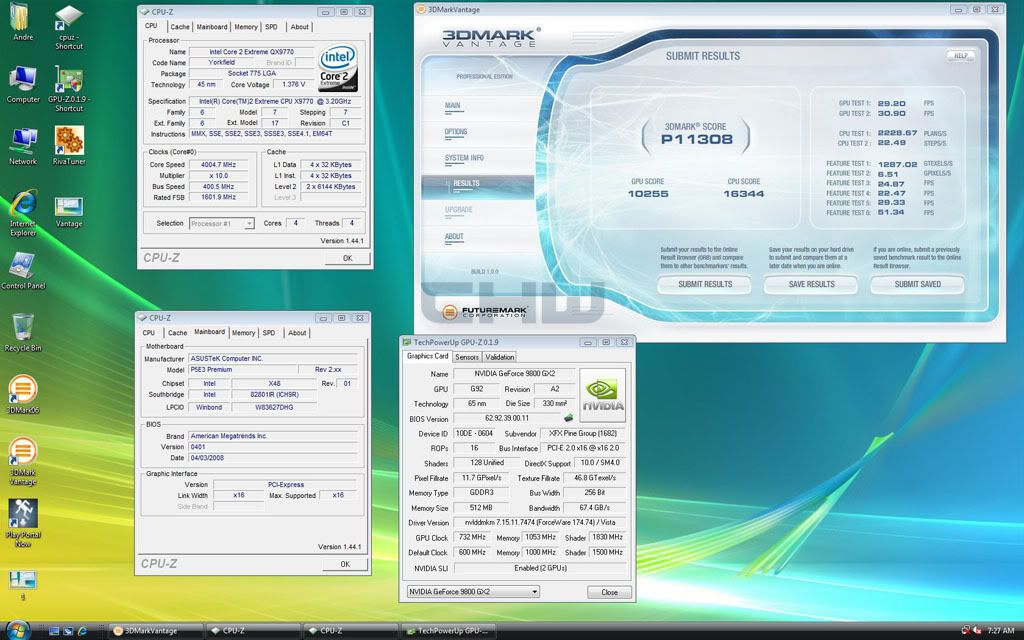
Task: Select the Memory tab in the top CPU-Z window
Action: point(245,27)
